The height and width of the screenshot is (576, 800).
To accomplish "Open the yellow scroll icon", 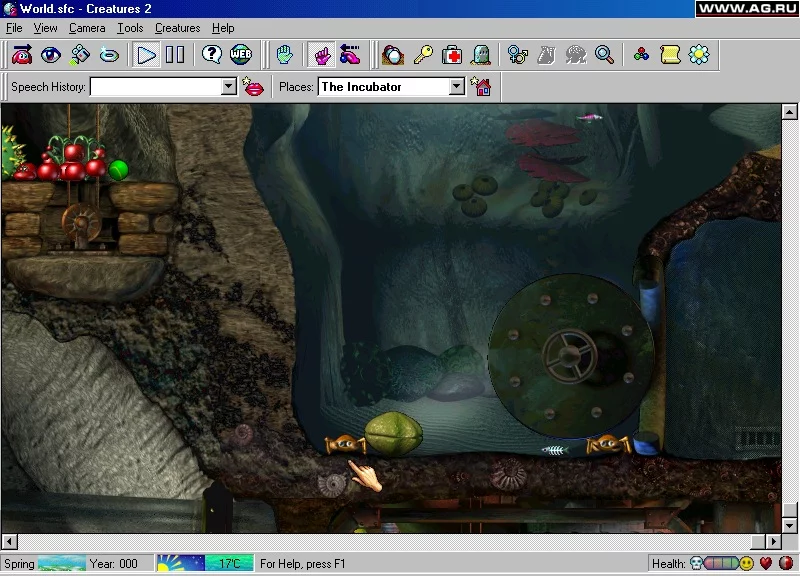I will (670, 55).
